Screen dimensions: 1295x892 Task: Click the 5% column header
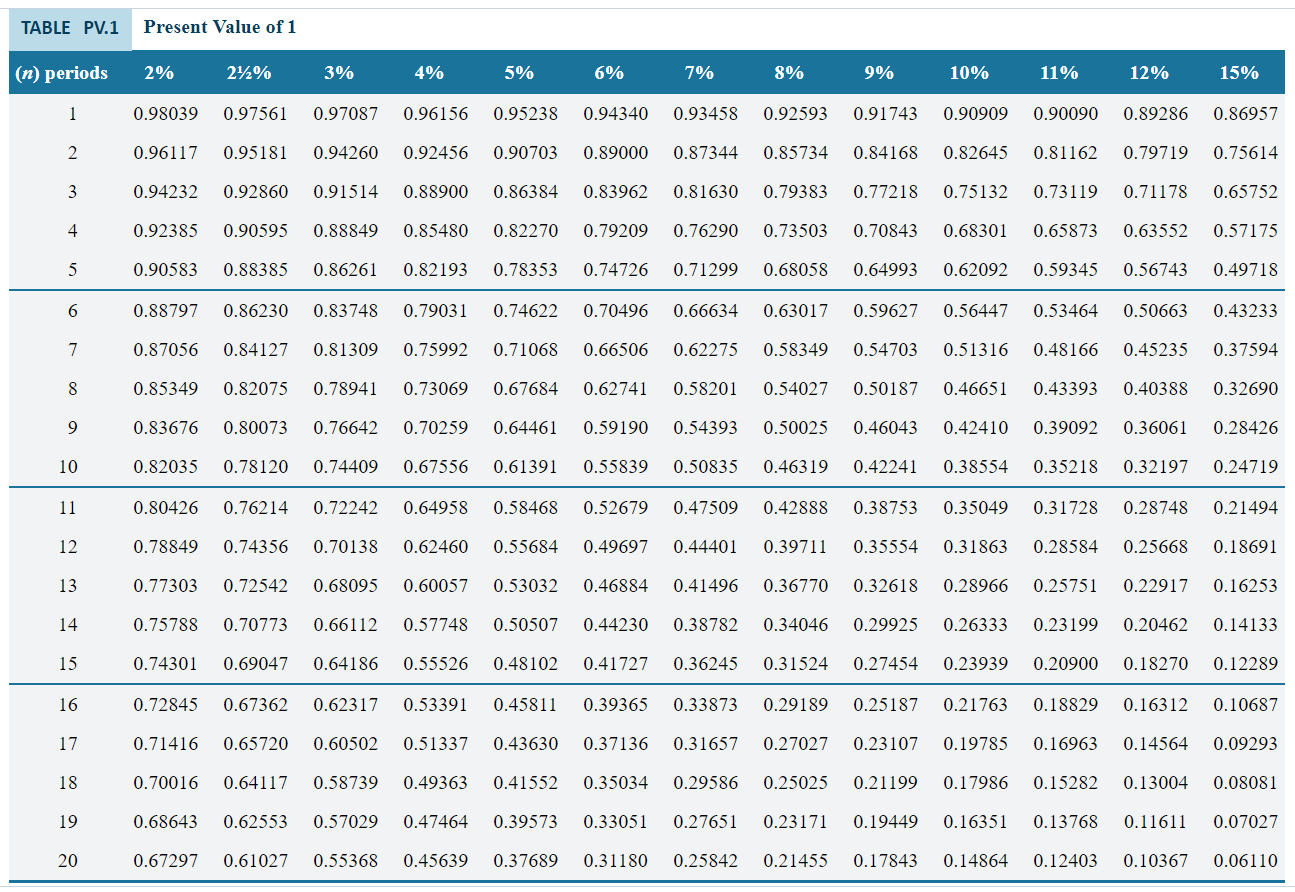click(516, 72)
